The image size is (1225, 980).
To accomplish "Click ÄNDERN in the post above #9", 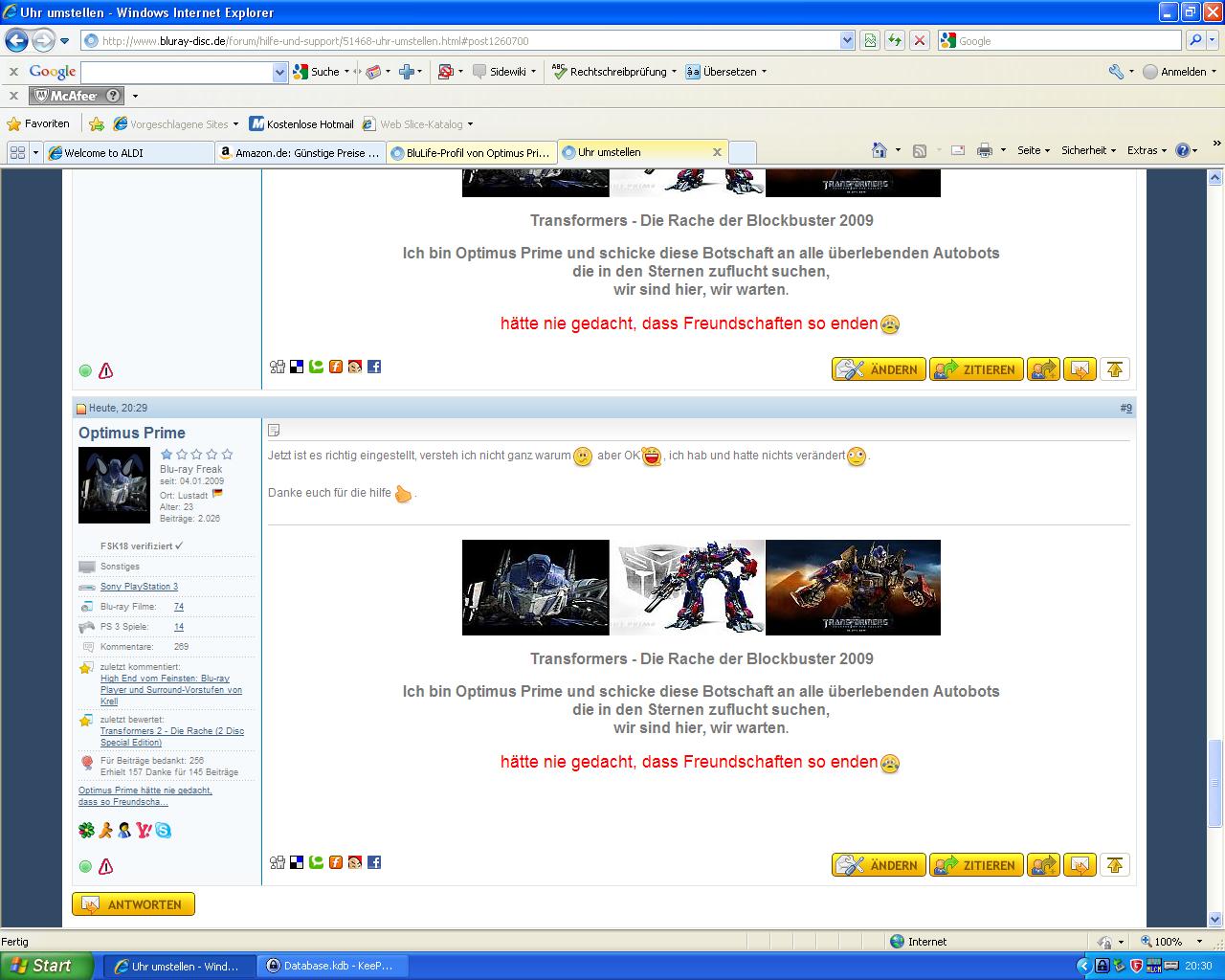I will pyautogui.click(x=879, y=369).
